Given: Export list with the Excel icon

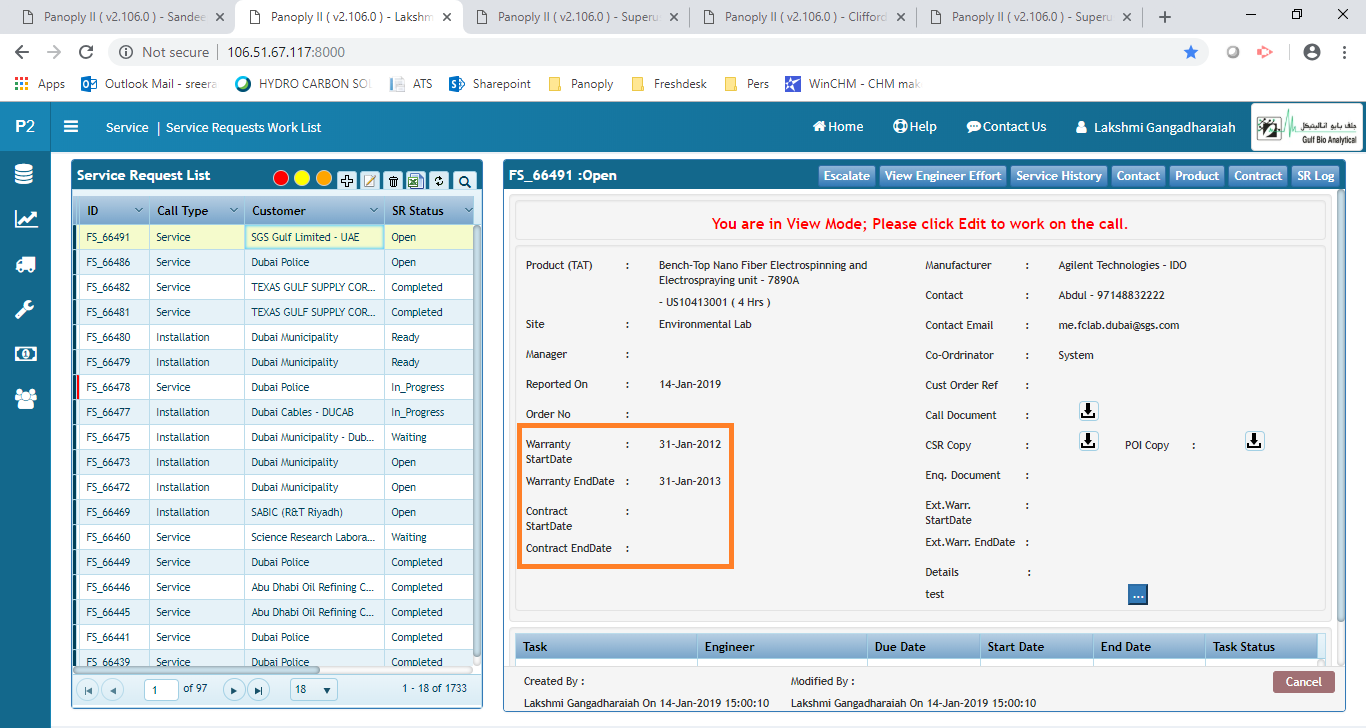Looking at the screenshot, I should [415, 180].
